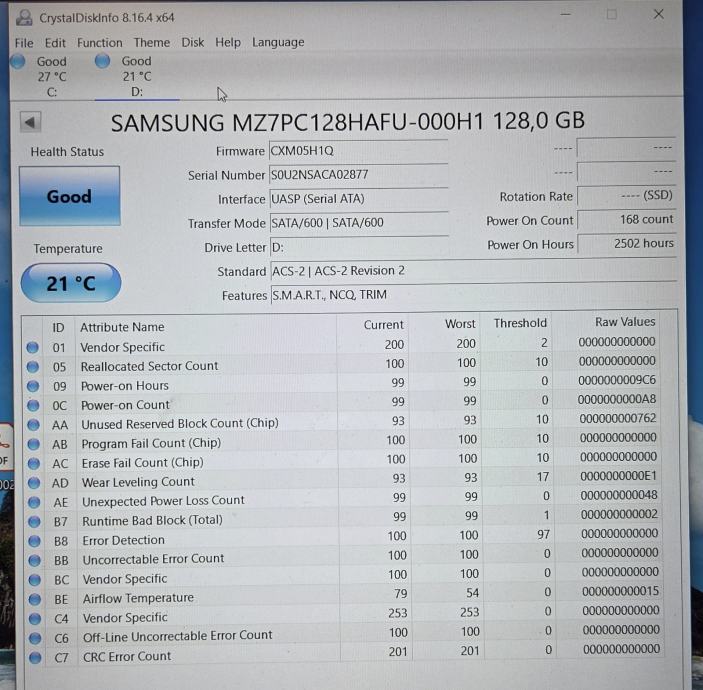This screenshot has height=690, width=703.
Task: Click the Attribute Name column header
Action: (x=122, y=327)
